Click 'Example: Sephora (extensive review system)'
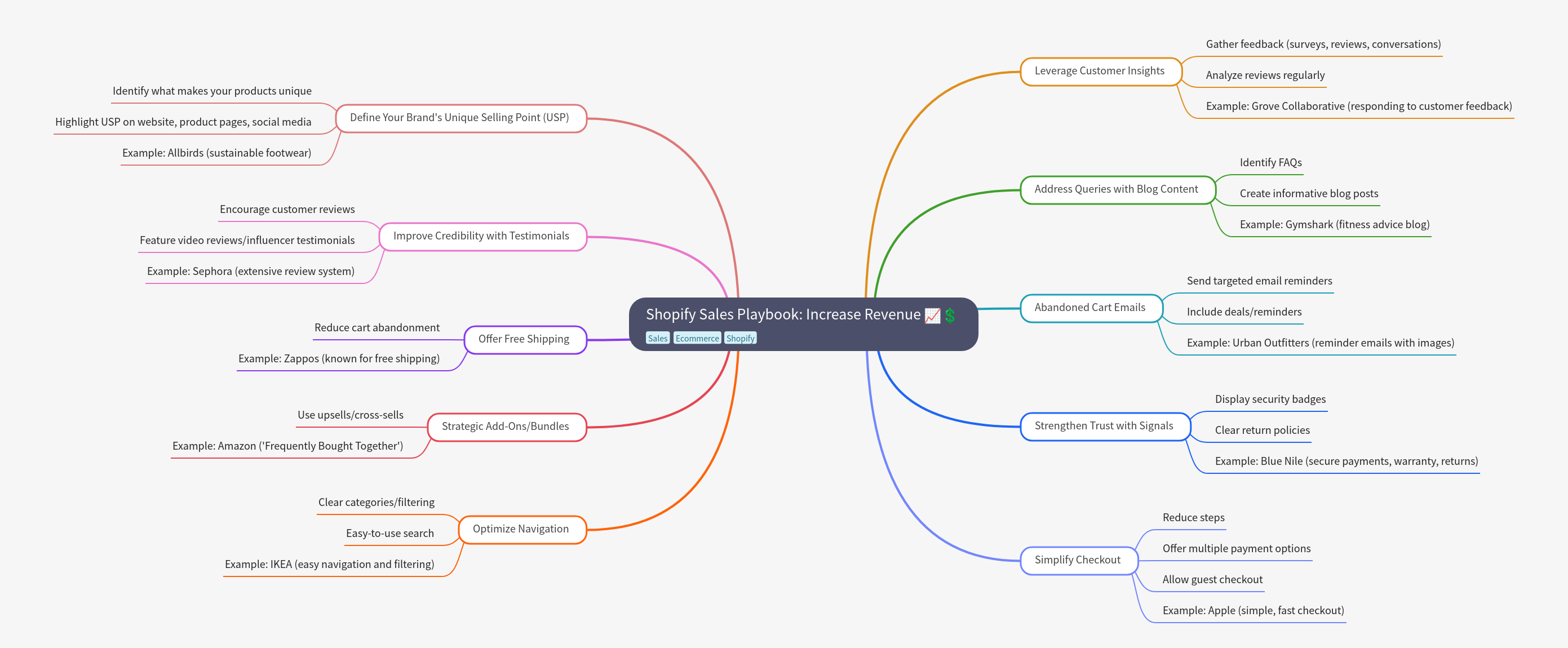The height and width of the screenshot is (648, 1568). pyautogui.click(x=251, y=272)
